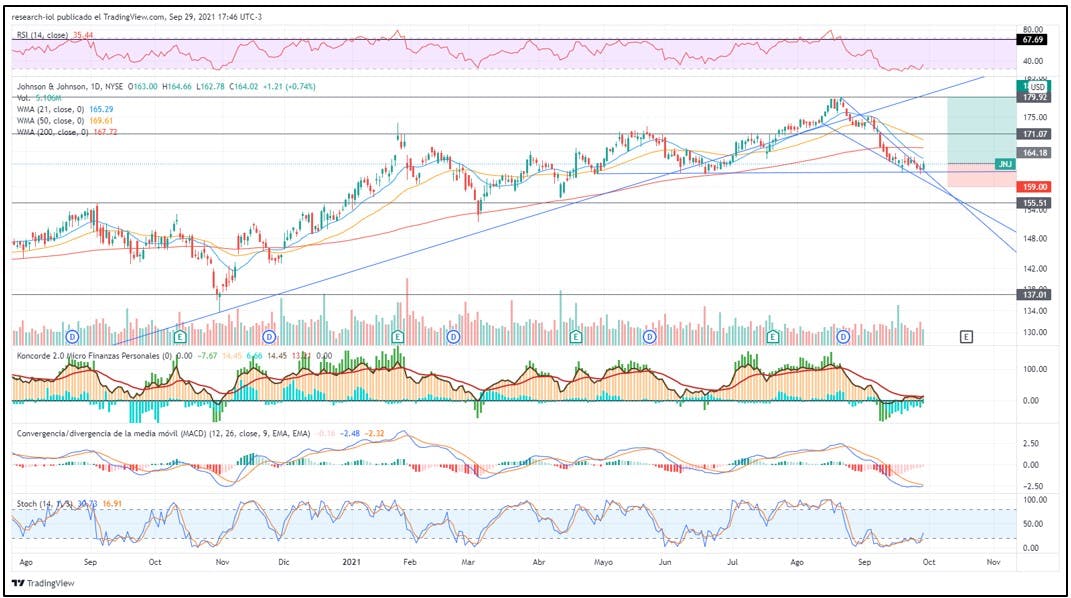Click the Mar month label on time axis
The image size is (1071, 598).
click(469, 563)
